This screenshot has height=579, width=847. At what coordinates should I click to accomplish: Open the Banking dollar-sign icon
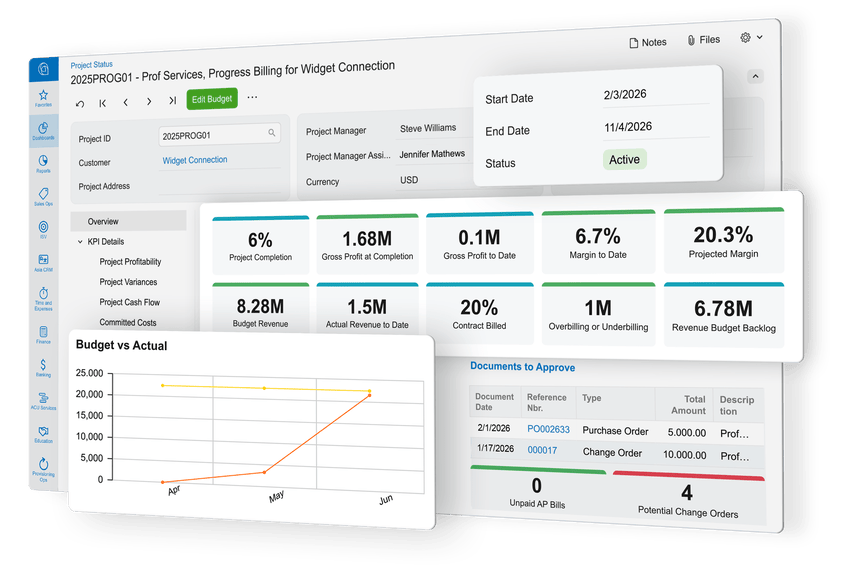[x=43, y=367]
